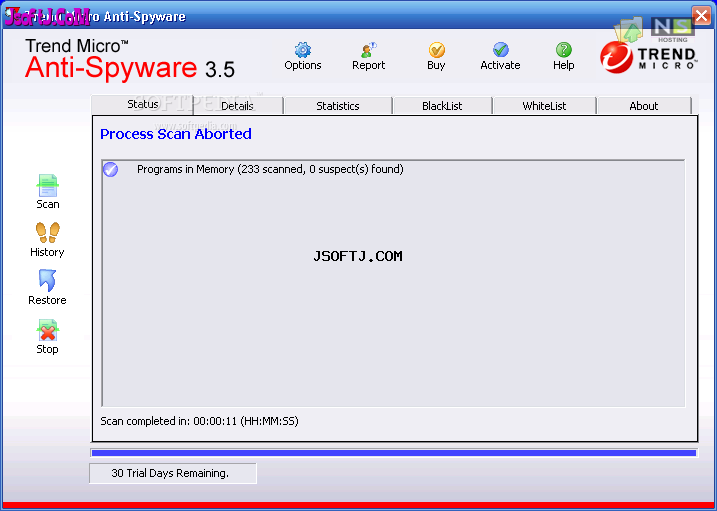The height and width of the screenshot is (511, 717).
Task: Click the Programs in Memory checkmark icon
Action: 111,170
